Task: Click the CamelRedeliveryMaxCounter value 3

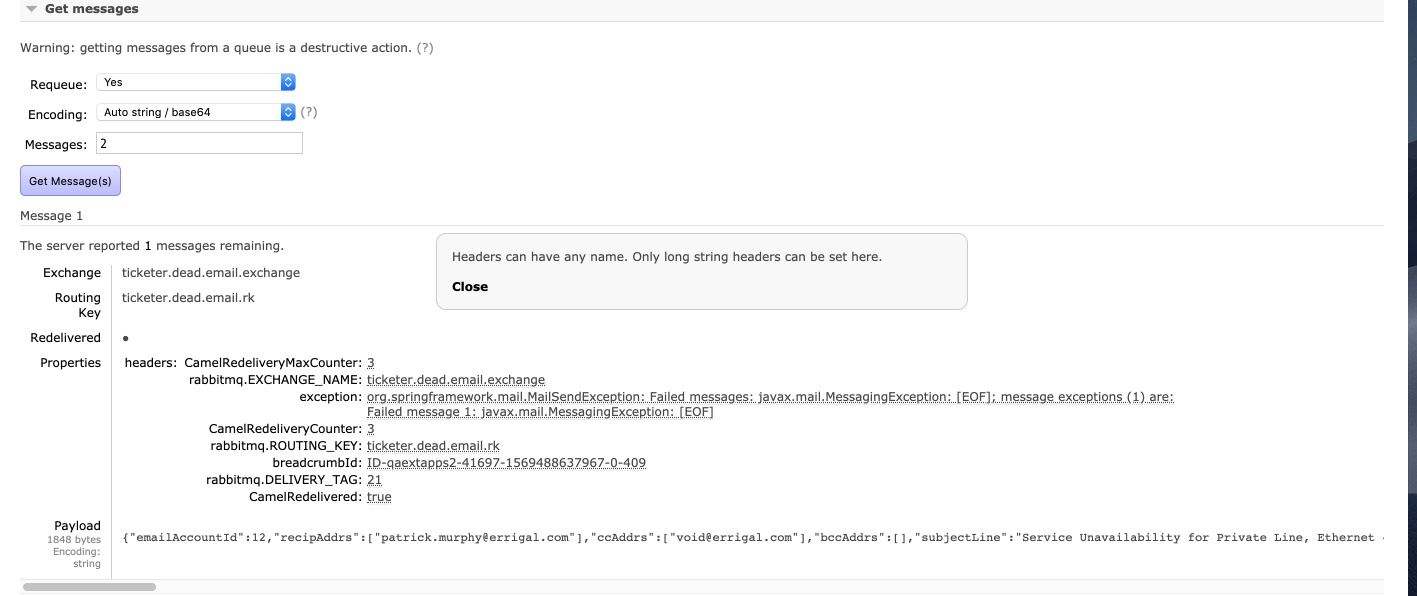Action: (x=371, y=363)
